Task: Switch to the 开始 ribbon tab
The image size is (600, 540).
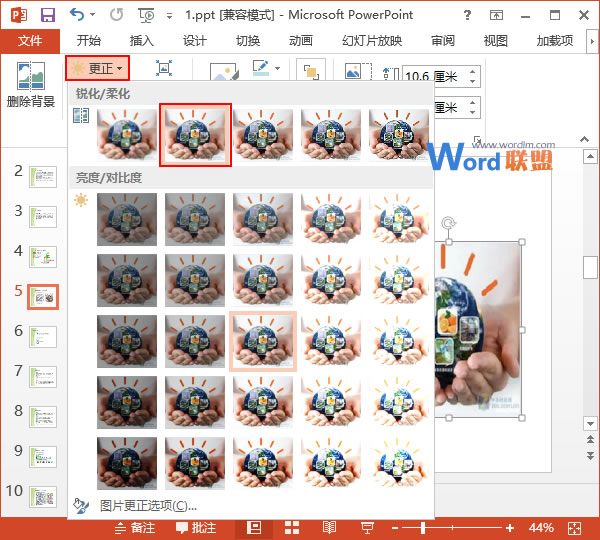Action: tap(89, 41)
